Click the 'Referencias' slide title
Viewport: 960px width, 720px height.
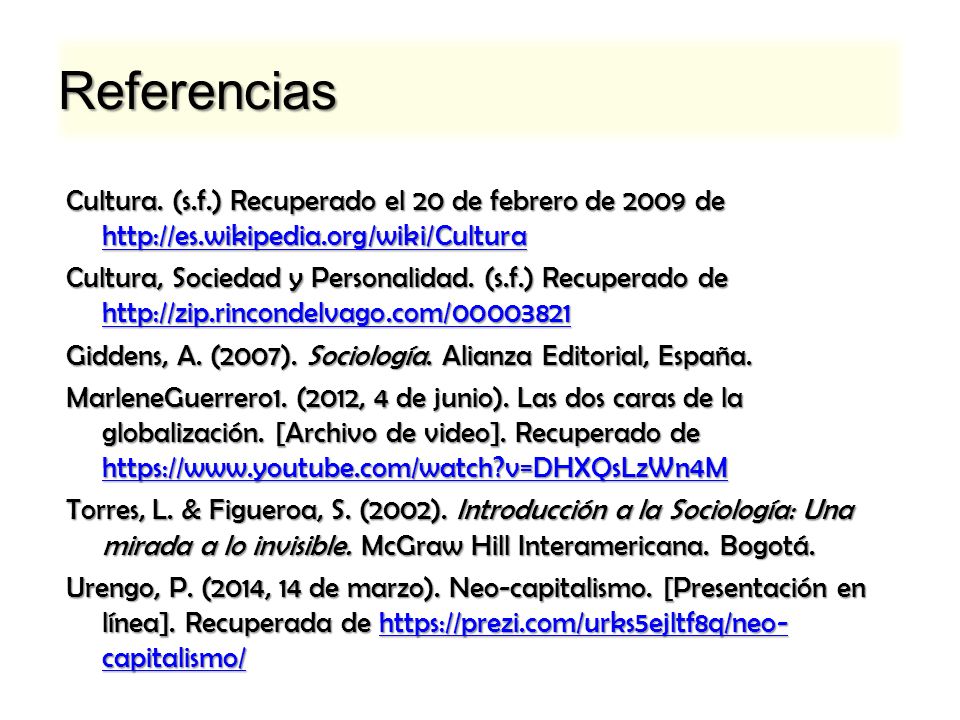198,91
